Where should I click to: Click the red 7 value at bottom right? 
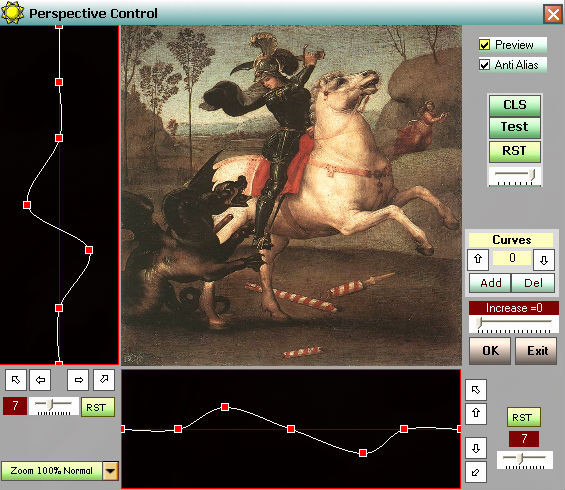click(x=524, y=438)
